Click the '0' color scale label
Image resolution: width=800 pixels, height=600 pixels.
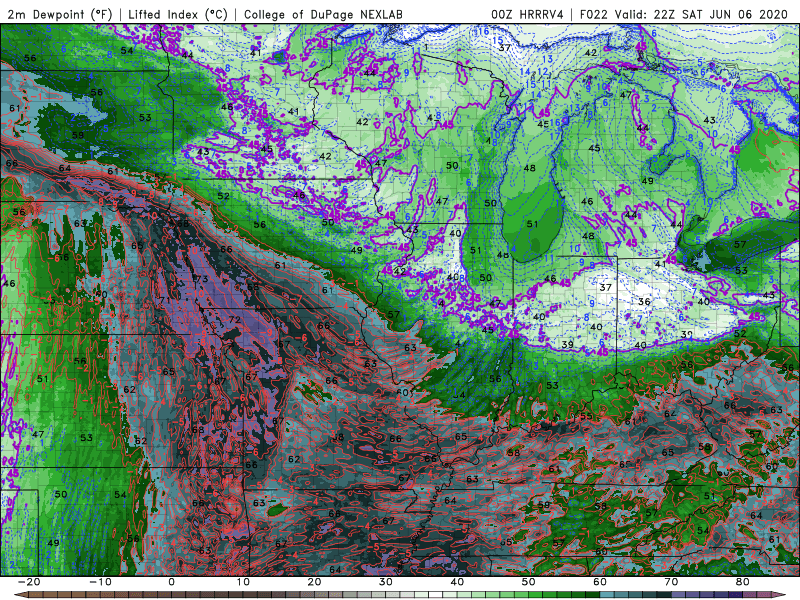click(171, 582)
